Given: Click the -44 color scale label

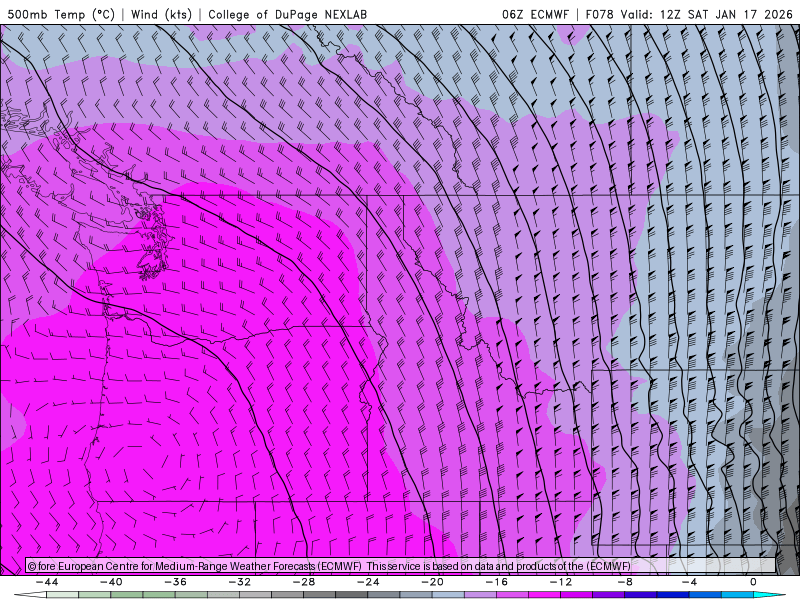Looking at the screenshot, I should (47, 582).
